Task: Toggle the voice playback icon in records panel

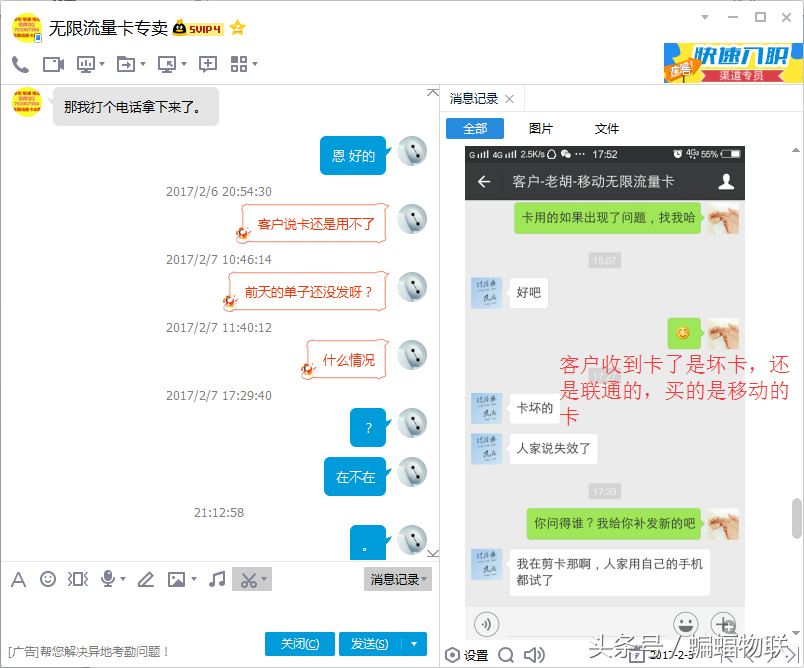Action: [486, 623]
